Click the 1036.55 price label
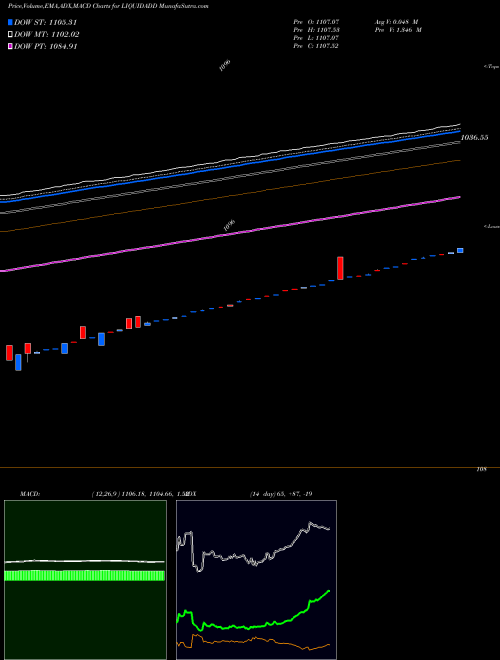The image size is (500, 660). point(475,138)
